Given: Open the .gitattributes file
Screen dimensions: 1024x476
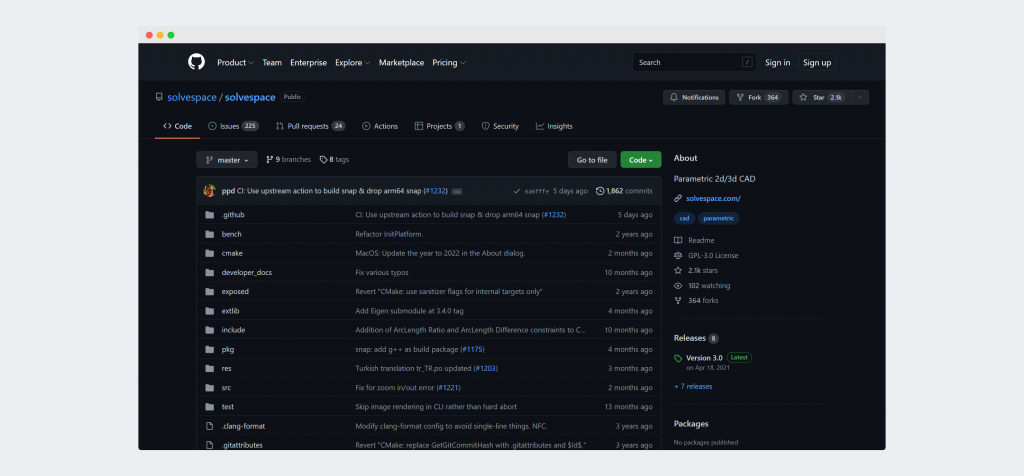Looking at the screenshot, I should point(242,445).
